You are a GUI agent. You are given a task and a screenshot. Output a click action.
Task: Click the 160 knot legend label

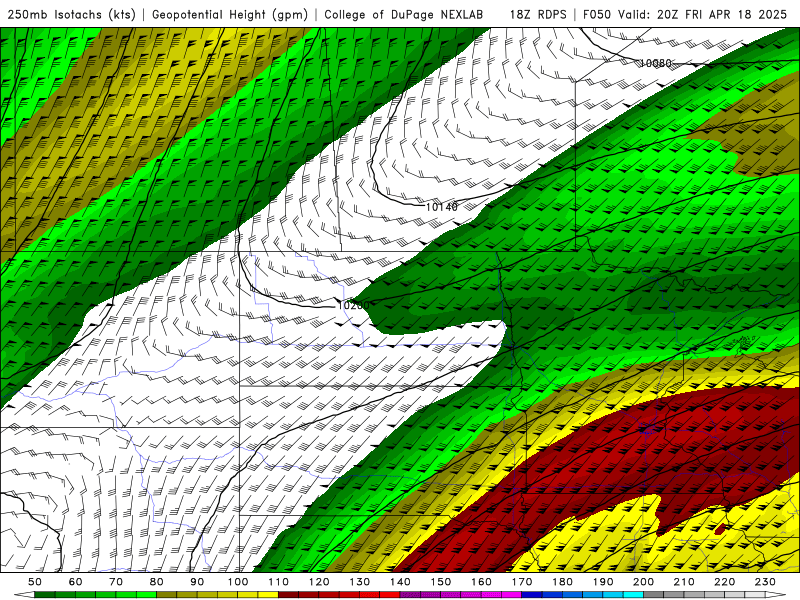(481, 582)
